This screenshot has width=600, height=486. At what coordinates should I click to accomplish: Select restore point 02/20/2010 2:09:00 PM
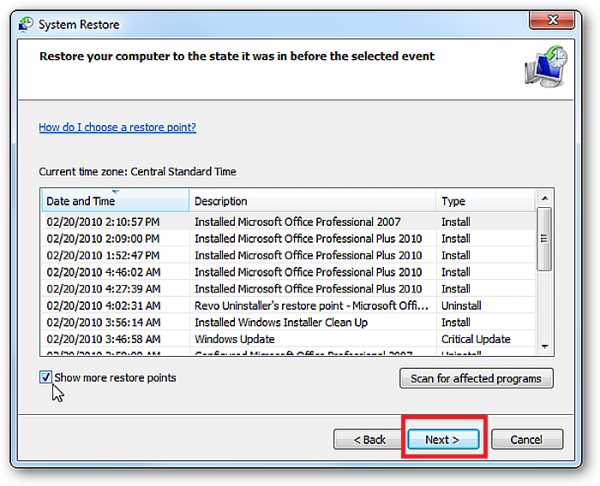pos(288,239)
